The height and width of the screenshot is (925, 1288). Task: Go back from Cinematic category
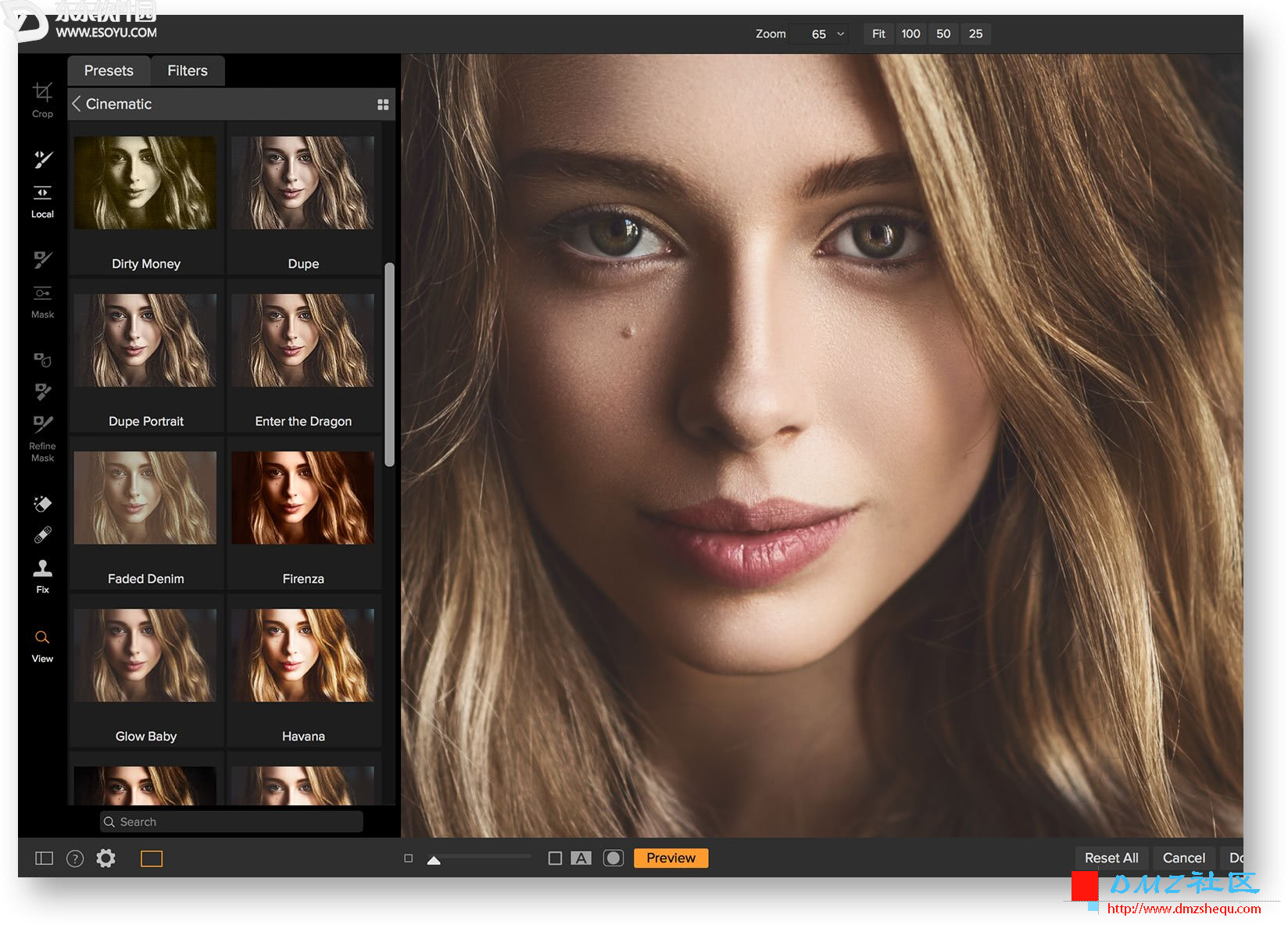(76, 104)
